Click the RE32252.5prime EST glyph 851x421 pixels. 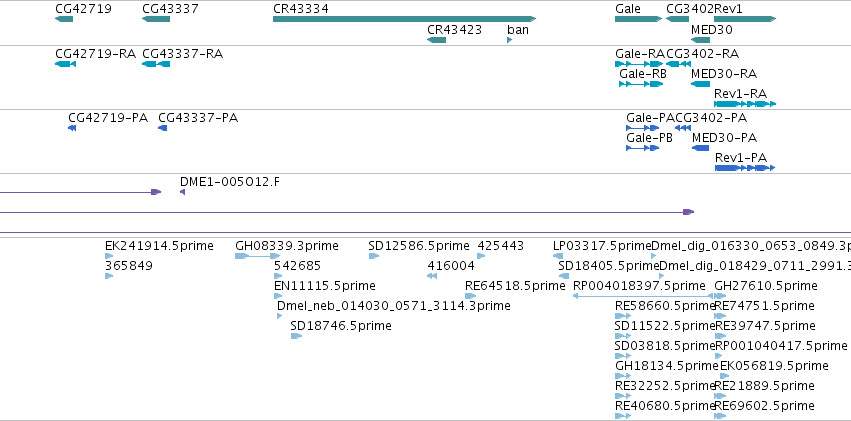click(x=623, y=396)
